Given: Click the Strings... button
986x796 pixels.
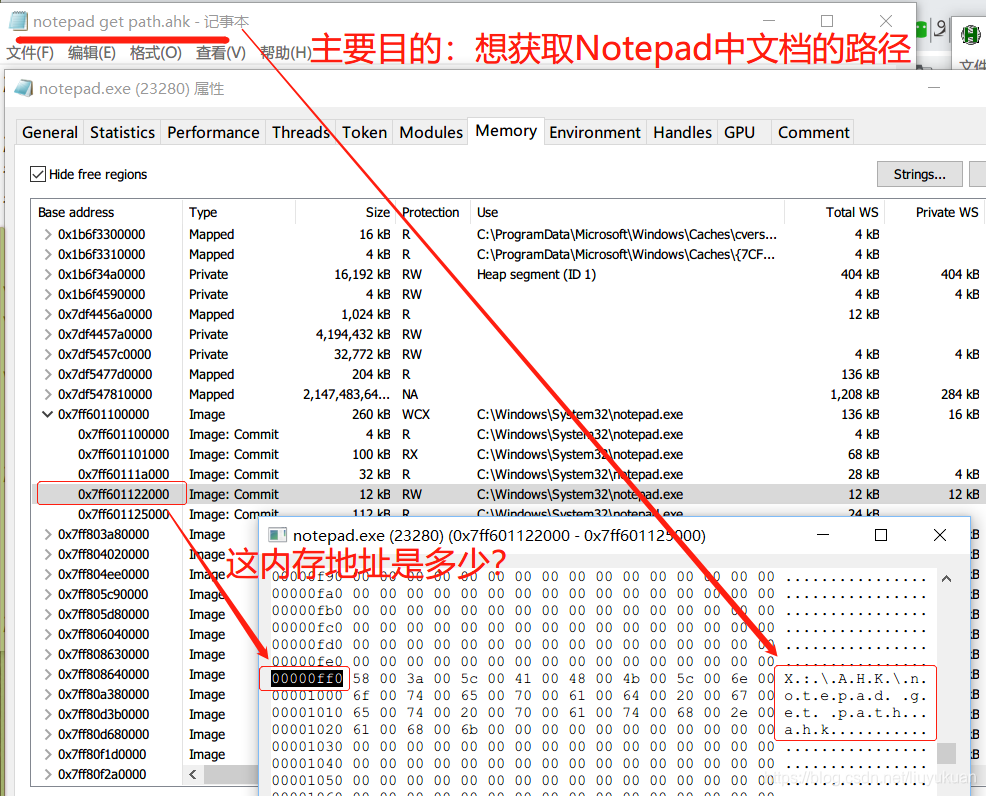Looking at the screenshot, I should (x=919, y=174).
